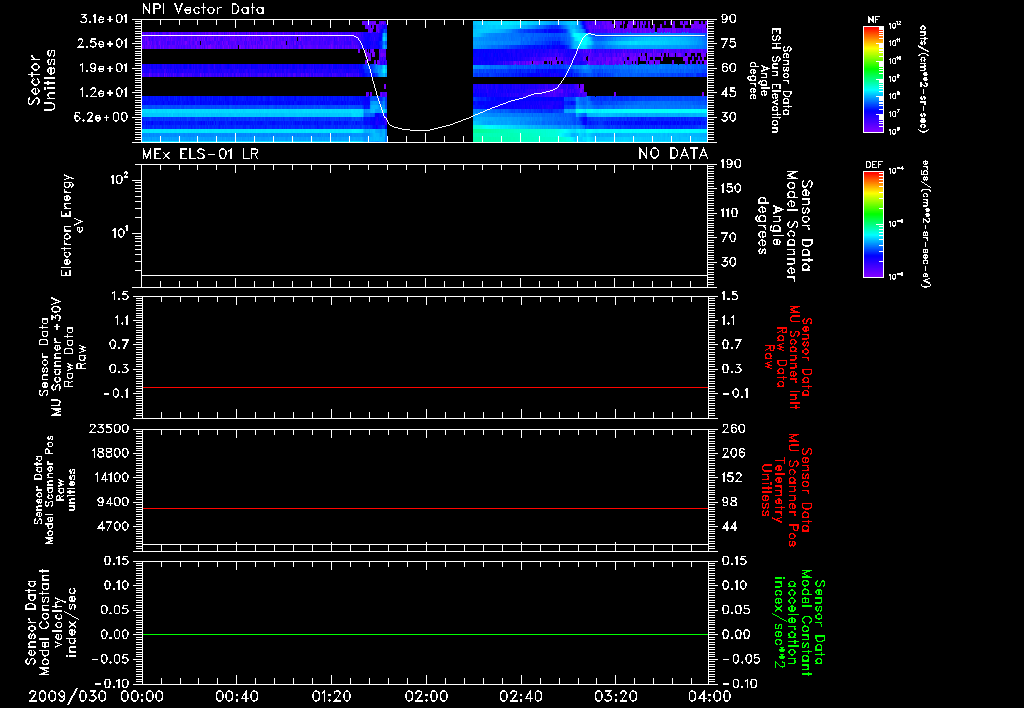Click the 'Electron Energy eV' axis label
This screenshot has height=708, width=1024.
71,225
